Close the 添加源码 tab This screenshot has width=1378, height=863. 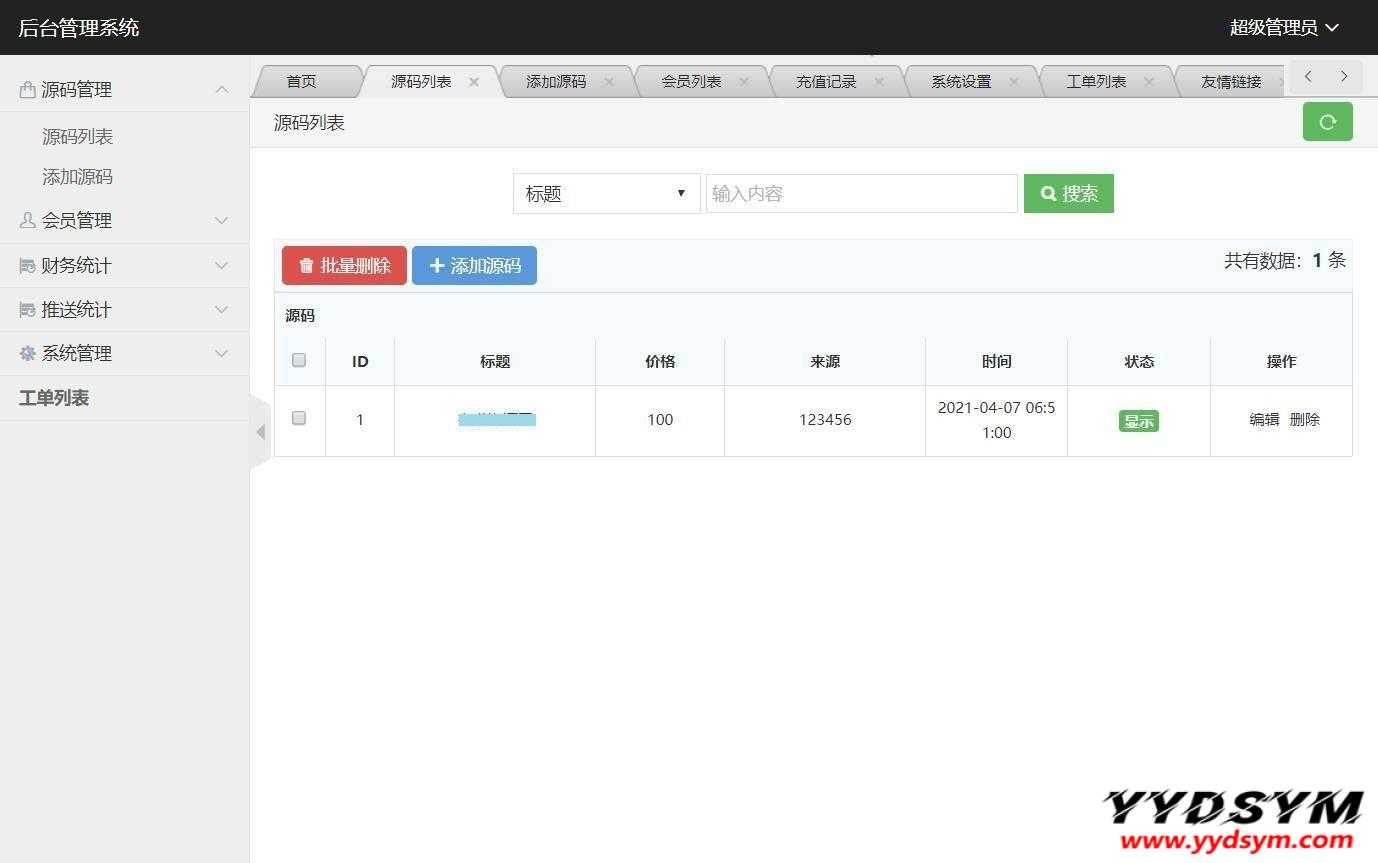click(609, 82)
